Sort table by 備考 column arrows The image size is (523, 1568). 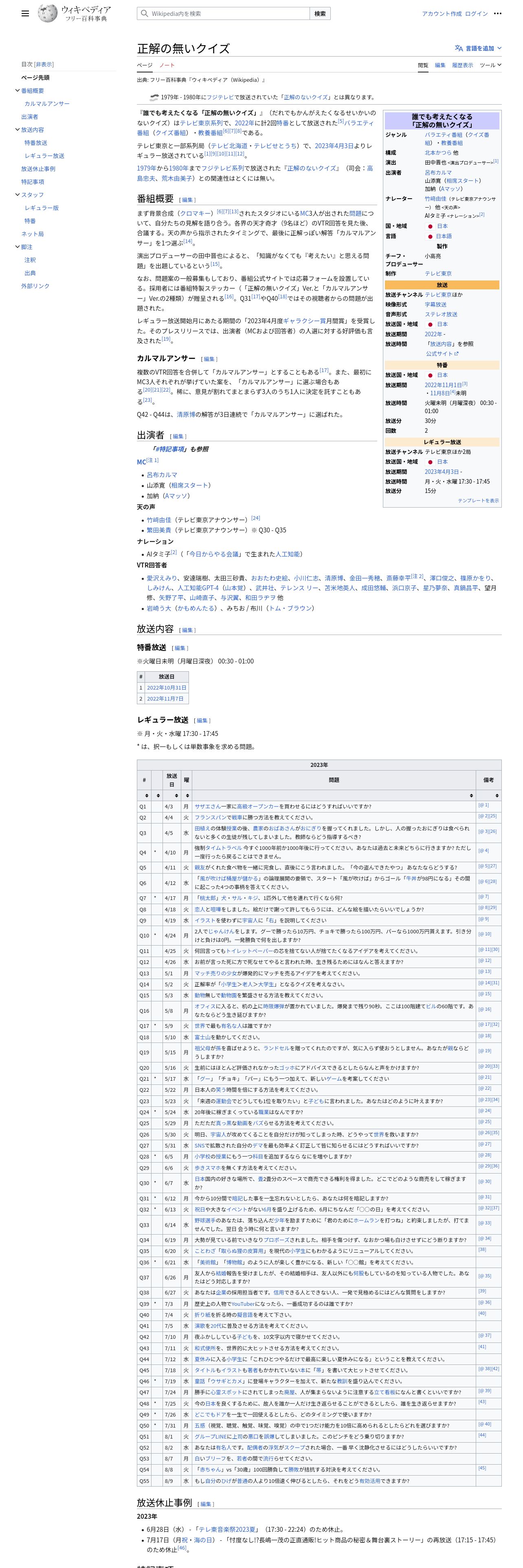point(497,795)
